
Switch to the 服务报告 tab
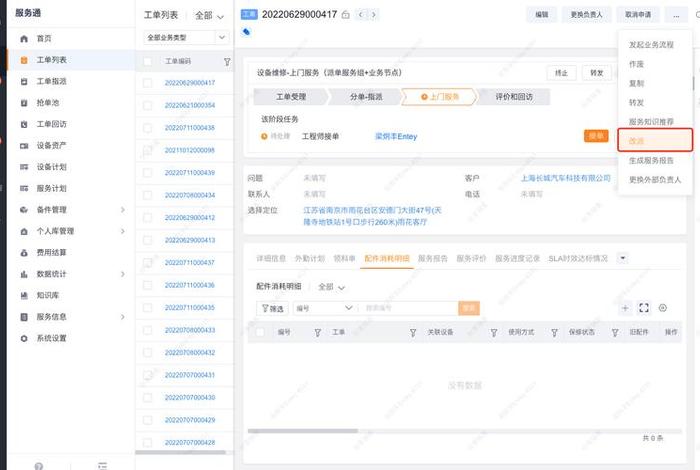(x=432, y=258)
